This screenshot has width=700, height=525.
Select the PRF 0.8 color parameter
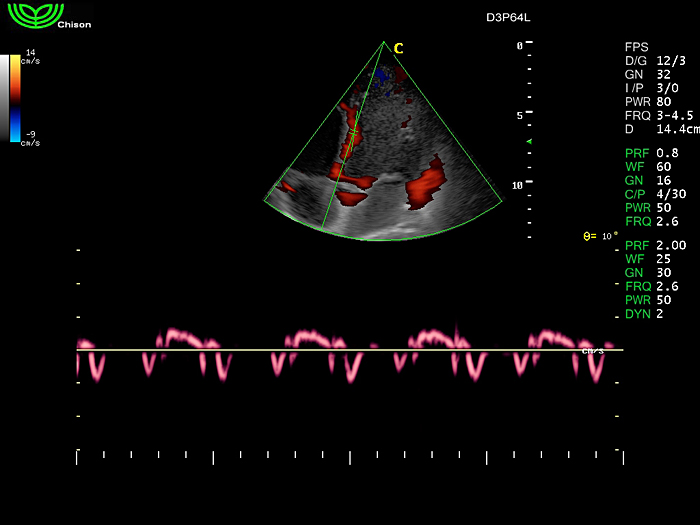click(651, 152)
